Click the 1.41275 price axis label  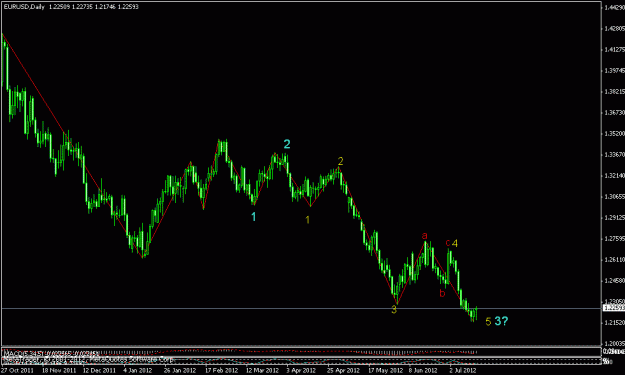[x=614, y=49]
